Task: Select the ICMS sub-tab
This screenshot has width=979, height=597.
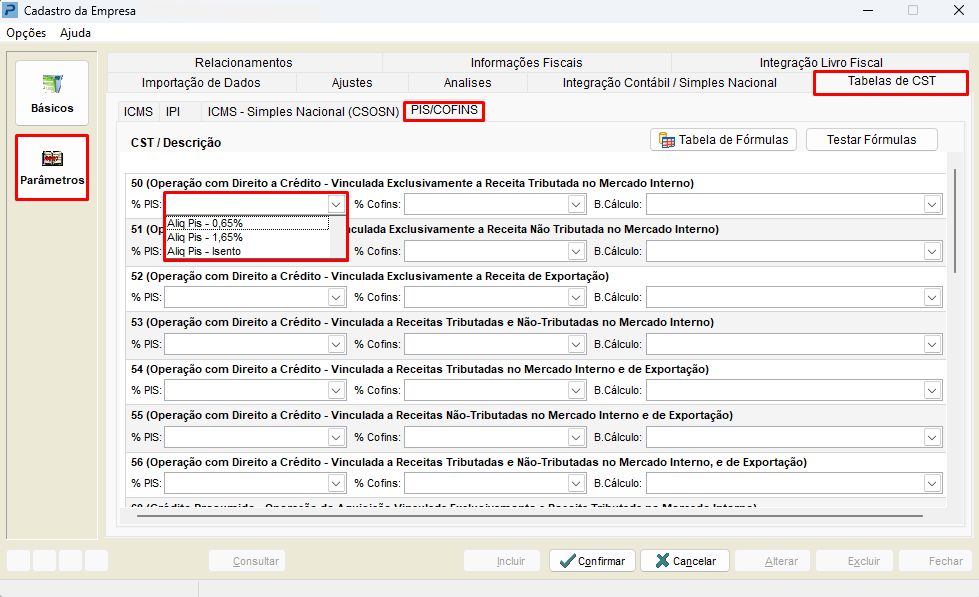Action: tap(138, 111)
